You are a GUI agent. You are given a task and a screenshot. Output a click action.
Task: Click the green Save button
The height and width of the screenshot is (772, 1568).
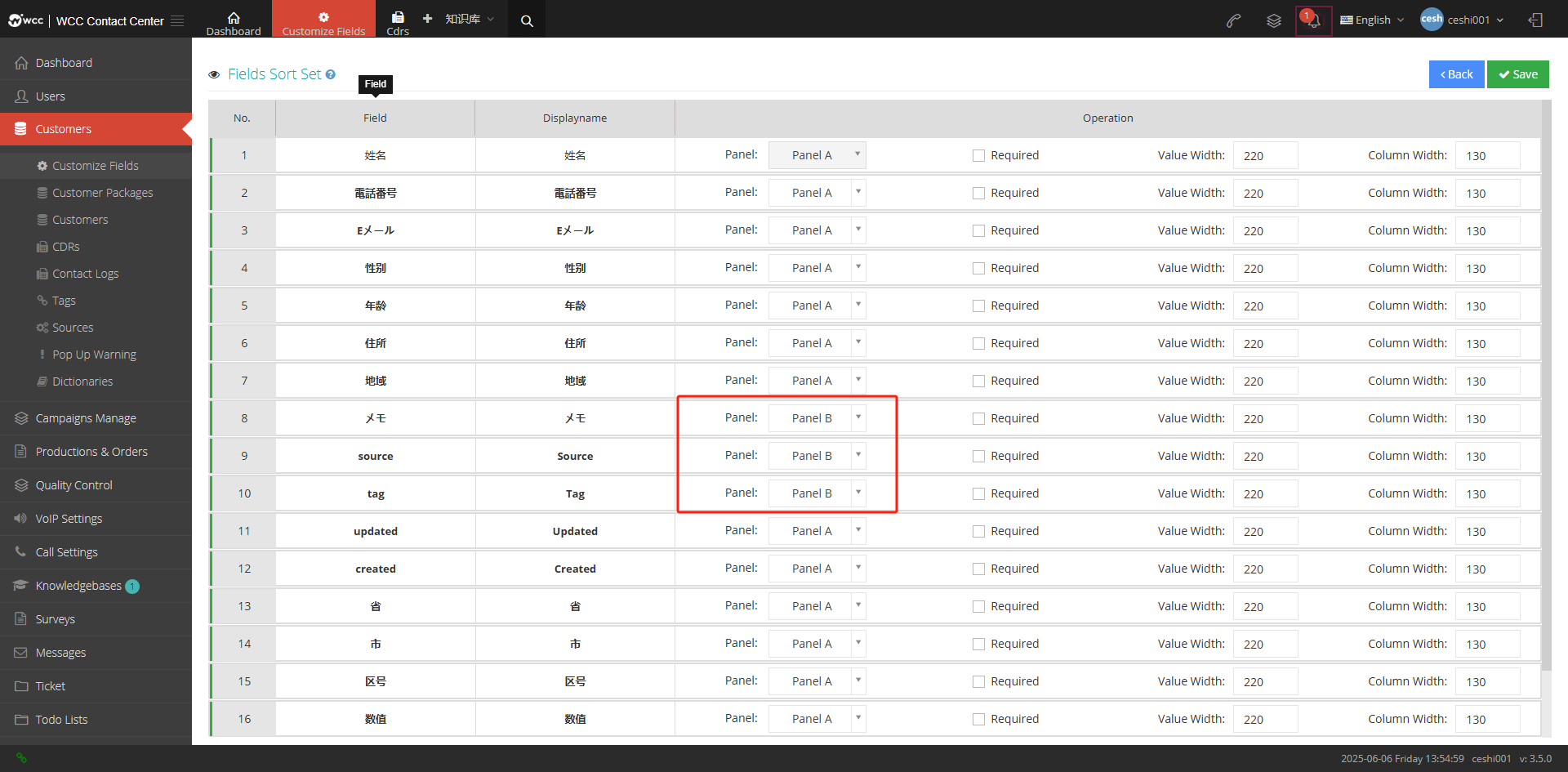pos(1517,74)
